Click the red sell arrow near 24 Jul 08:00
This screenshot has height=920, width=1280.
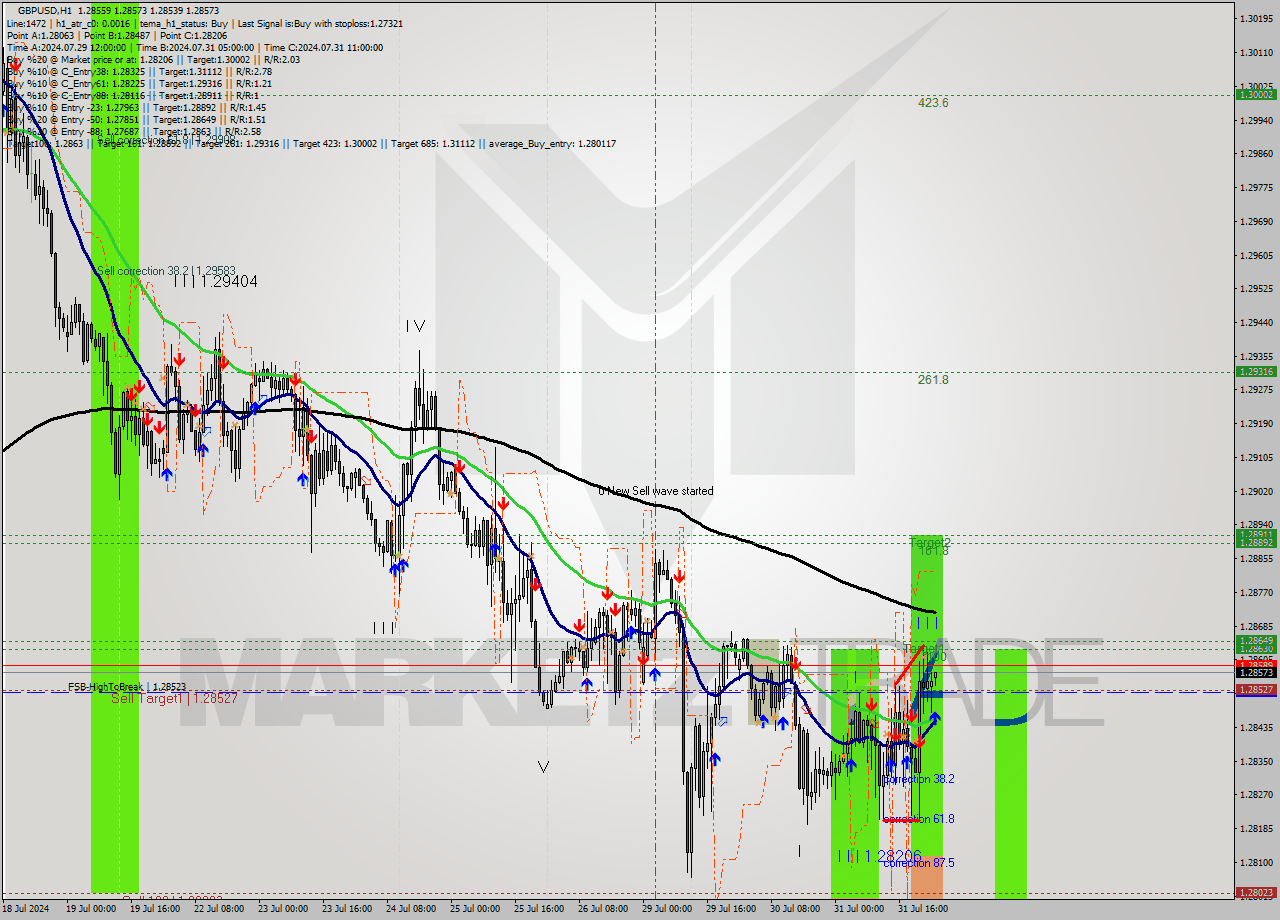point(460,467)
